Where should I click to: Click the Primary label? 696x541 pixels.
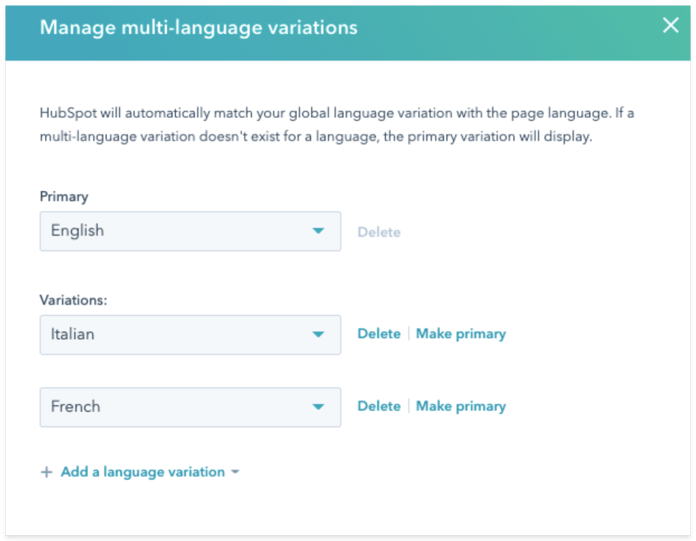(64, 197)
